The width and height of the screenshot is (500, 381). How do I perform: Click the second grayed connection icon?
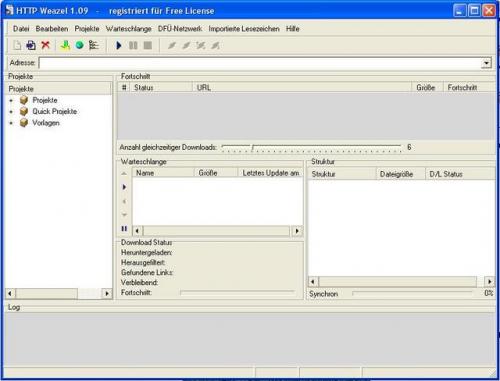(186, 45)
